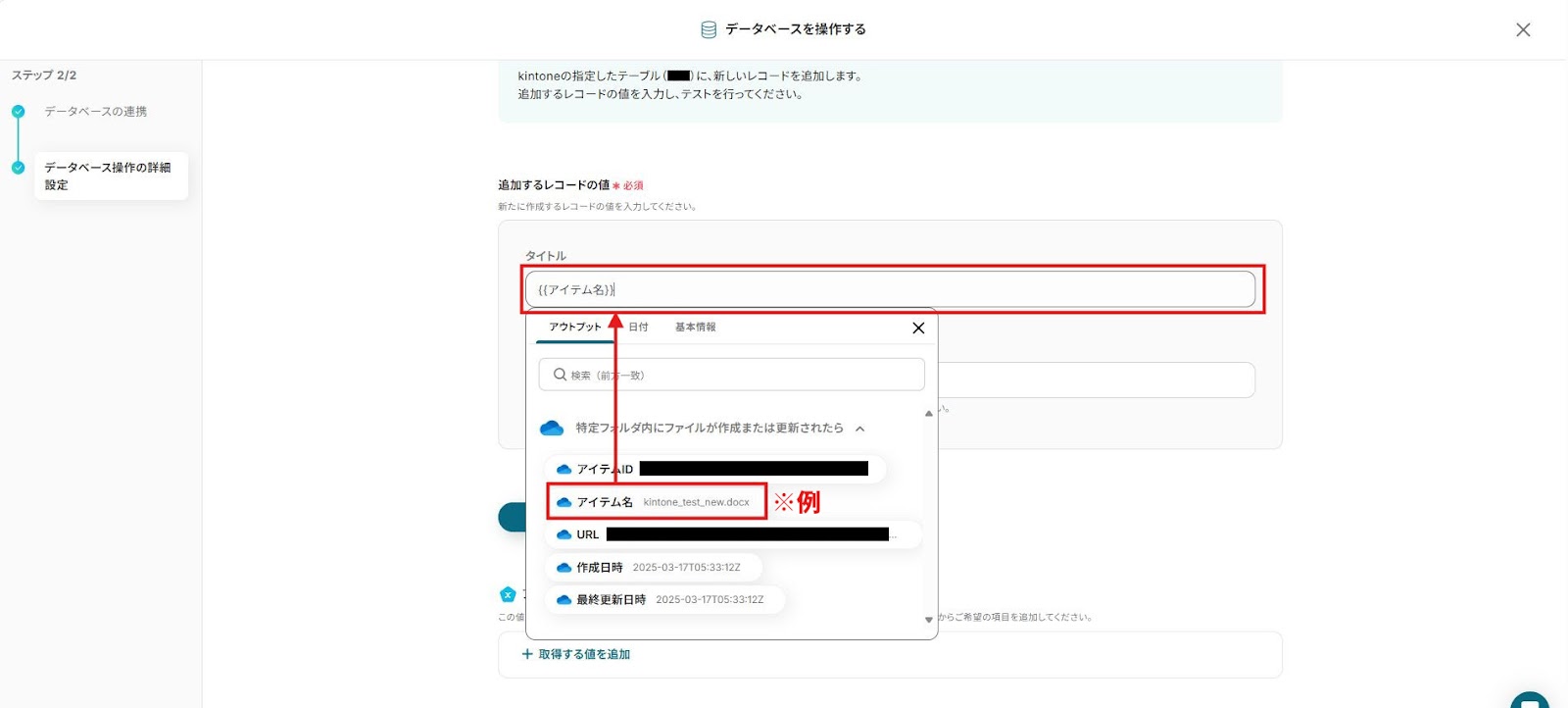1568x708 pixels.
Task: Click the タイトル field label
Action: pyautogui.click(x=546, y=256)
